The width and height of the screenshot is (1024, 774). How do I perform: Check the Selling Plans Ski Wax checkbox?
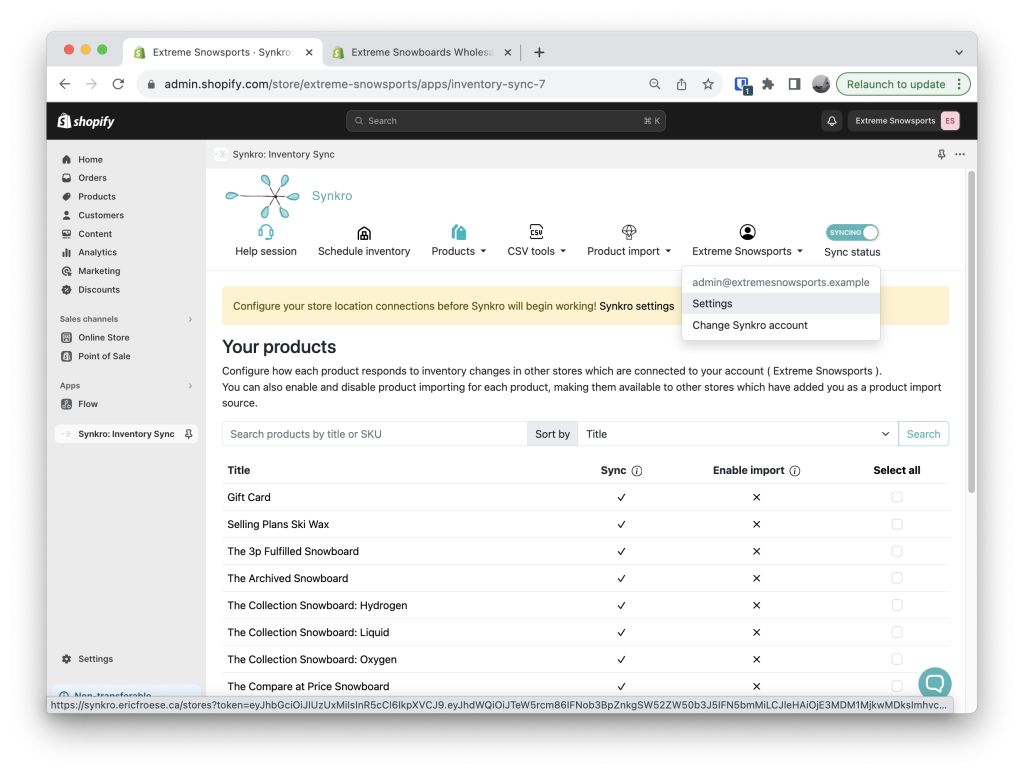[897, 524]
